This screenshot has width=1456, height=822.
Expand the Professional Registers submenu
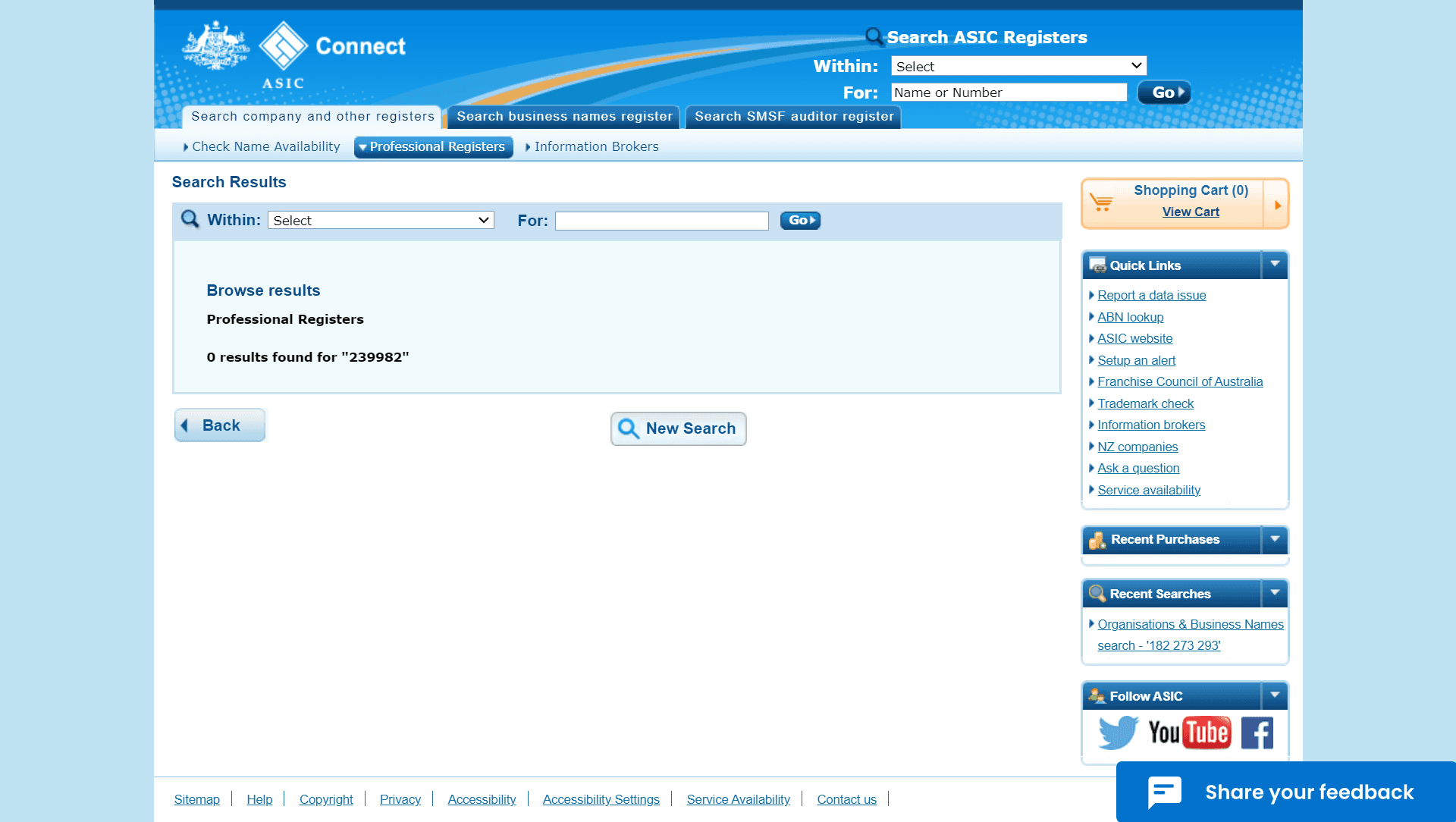434,147
